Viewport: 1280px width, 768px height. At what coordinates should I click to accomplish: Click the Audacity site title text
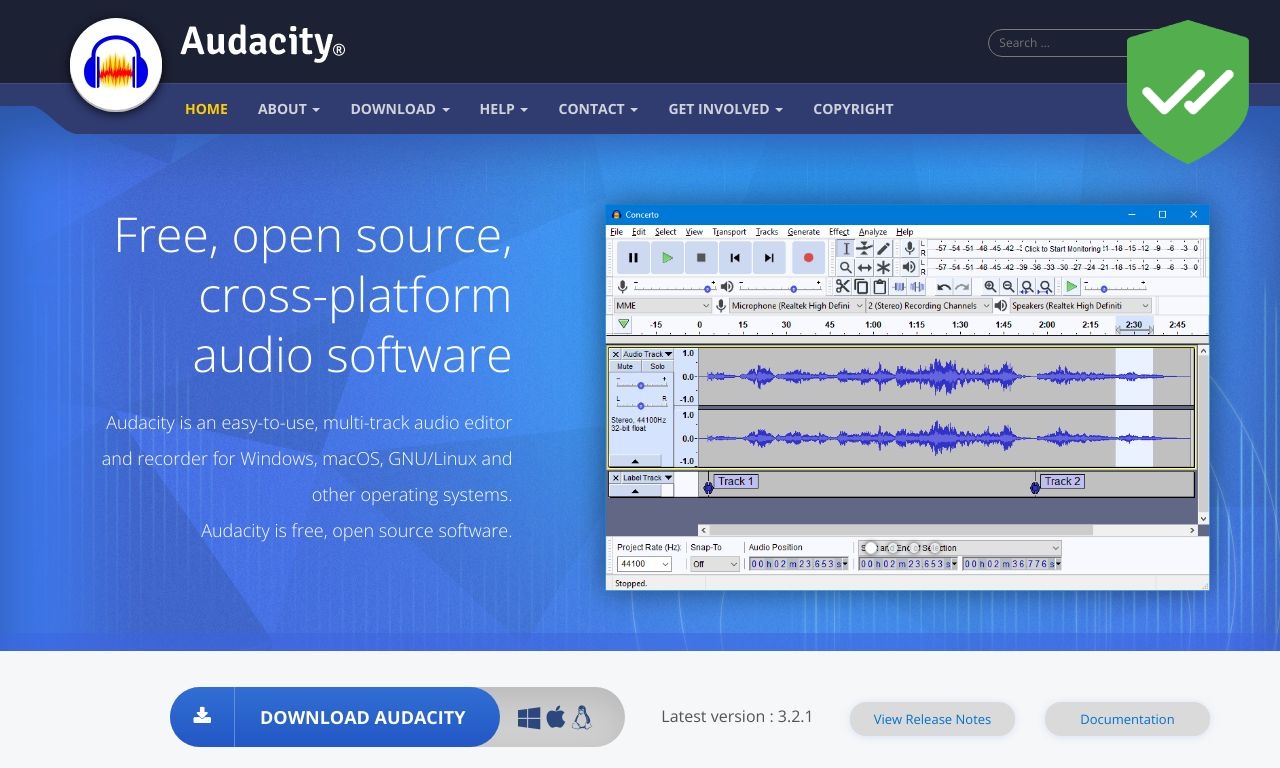click(263, 43)
